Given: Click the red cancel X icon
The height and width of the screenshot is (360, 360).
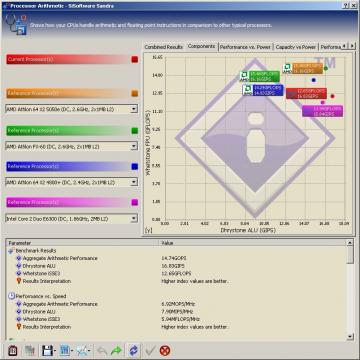Looking at the screenshot, I should pyautogui.click(x=165, y=350).
